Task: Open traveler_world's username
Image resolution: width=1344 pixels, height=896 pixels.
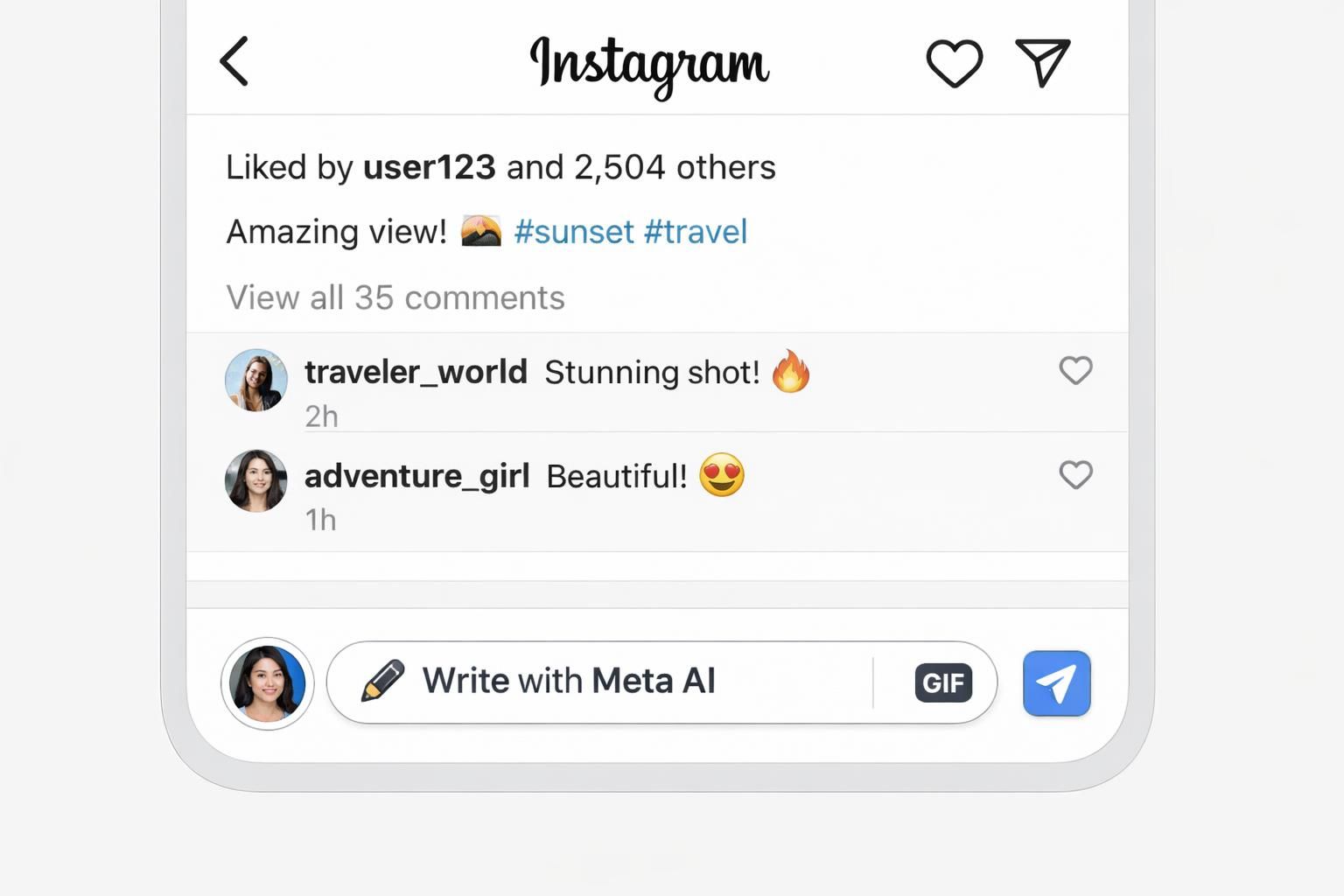Action: tap(416, 371)
